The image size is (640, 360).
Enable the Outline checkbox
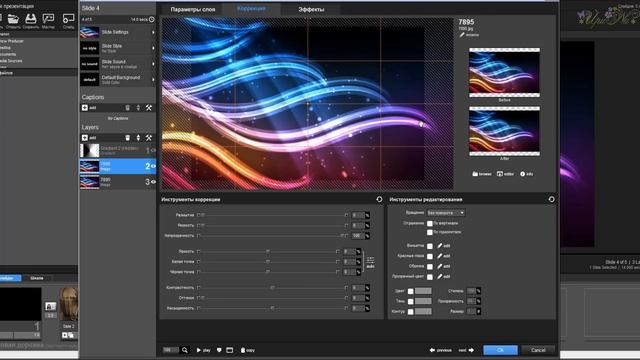point(411,312)
